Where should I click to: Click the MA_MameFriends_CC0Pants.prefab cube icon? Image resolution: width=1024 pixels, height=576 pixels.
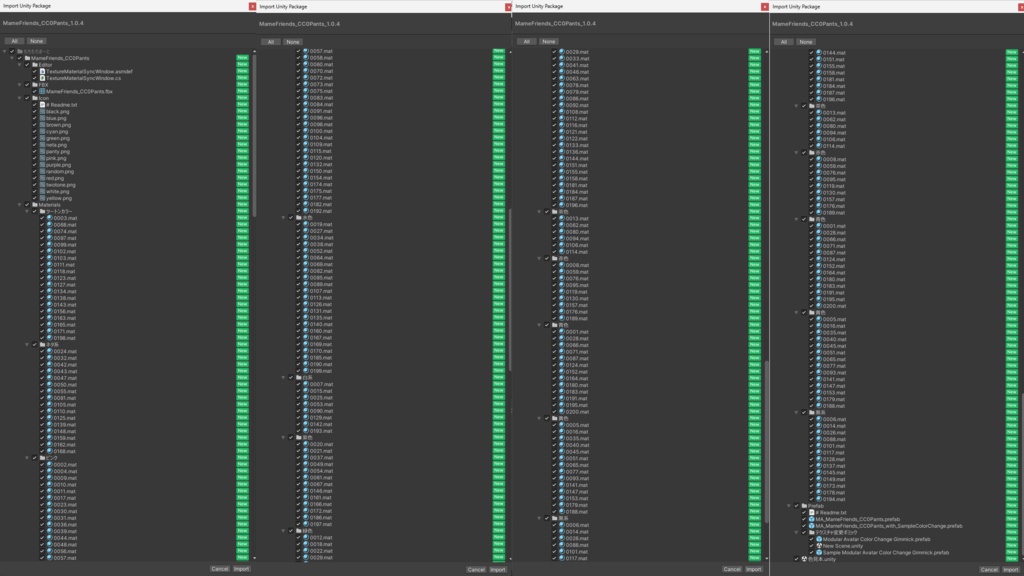pyautogui.click(x=812, y=519)
